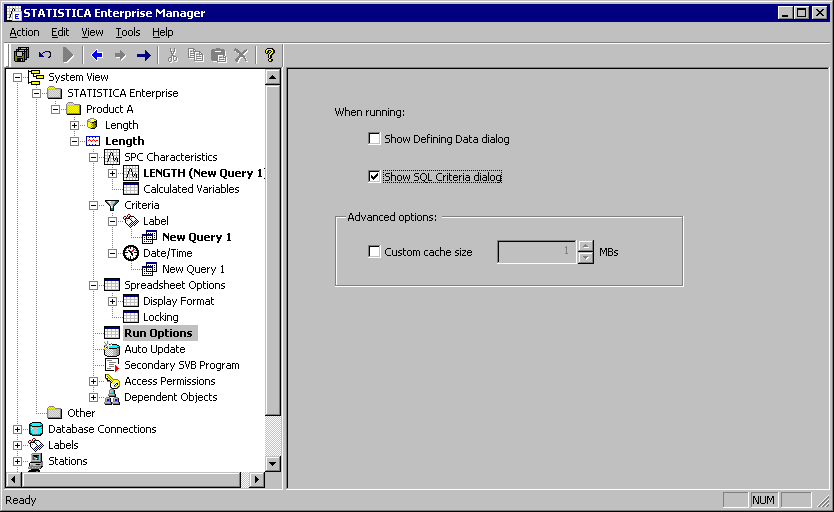Image resolution: width=834 pixels, height=512 pixels.
Task: Click the Save All toolbar icon
Action: point(21,55)
